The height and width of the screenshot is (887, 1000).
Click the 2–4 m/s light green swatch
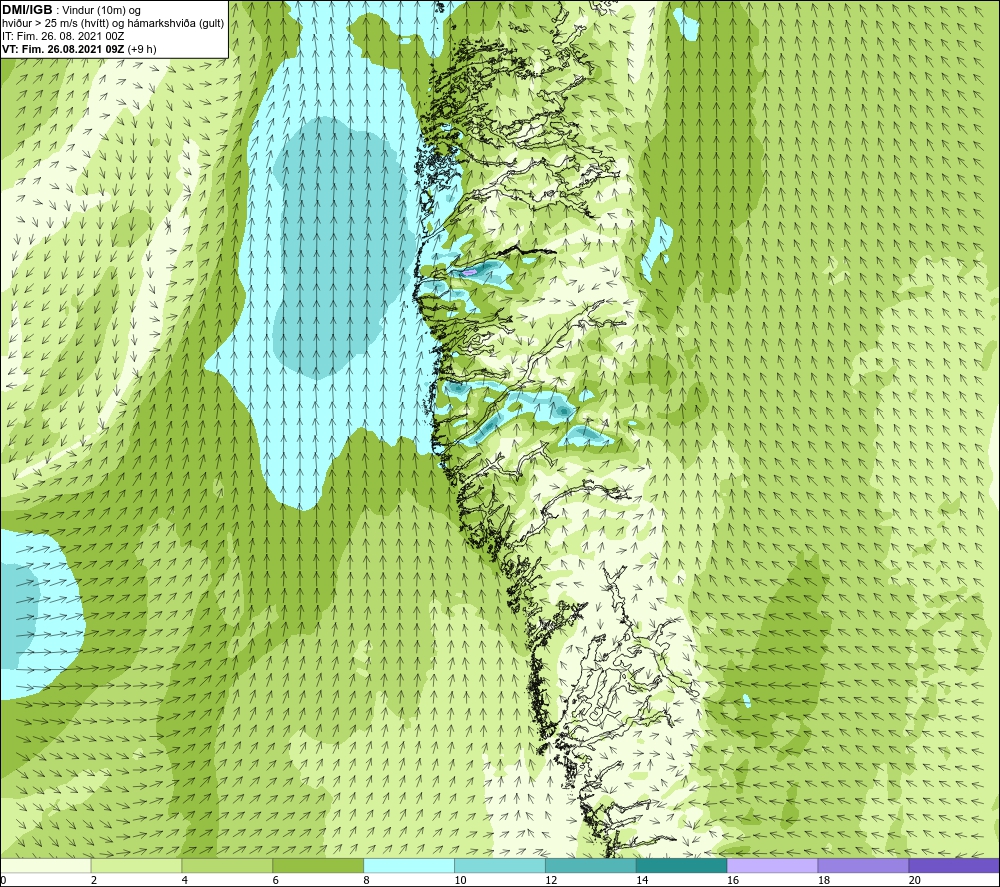point(136,865)
